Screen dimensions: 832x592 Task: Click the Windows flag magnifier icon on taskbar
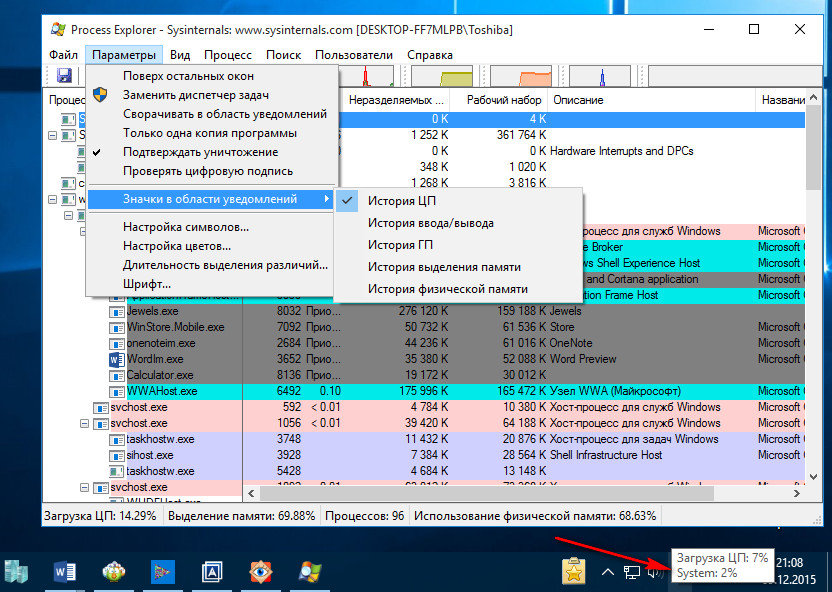tap(309, 572)
